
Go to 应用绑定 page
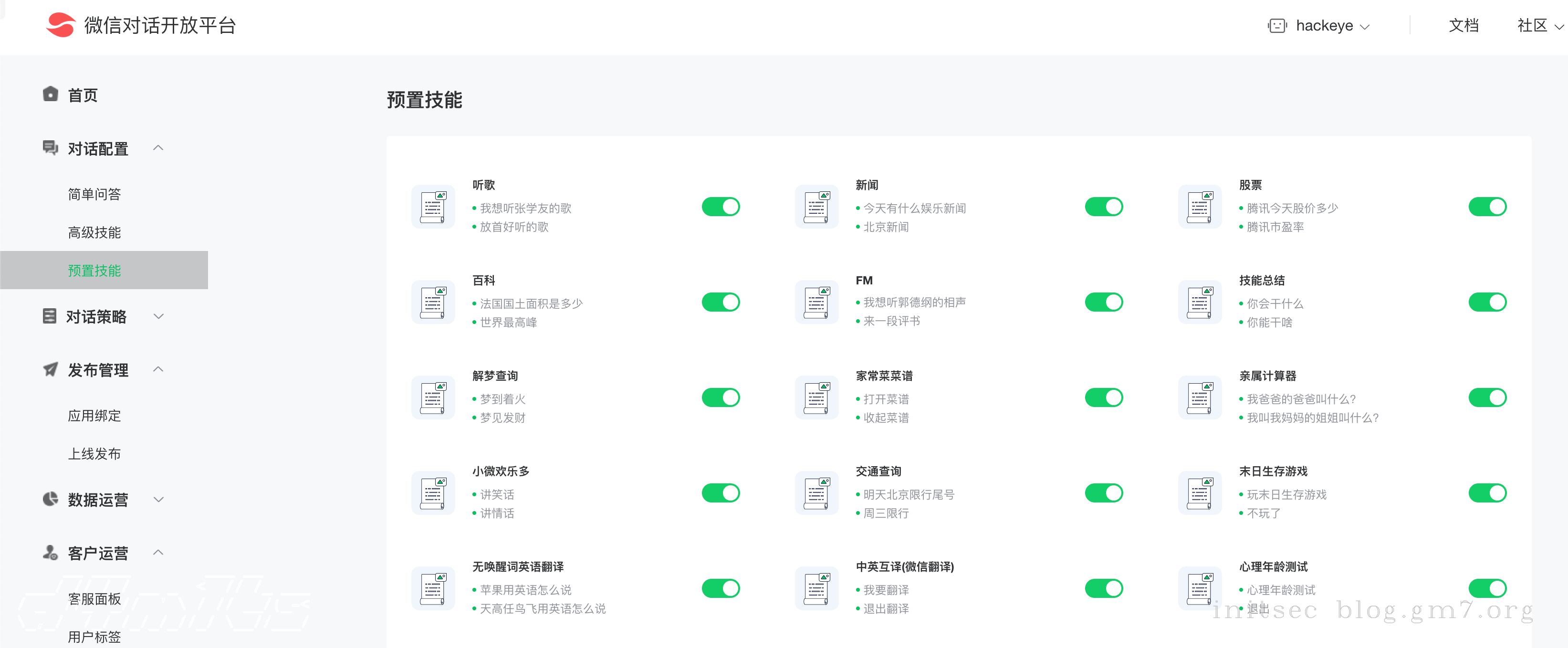94,416
